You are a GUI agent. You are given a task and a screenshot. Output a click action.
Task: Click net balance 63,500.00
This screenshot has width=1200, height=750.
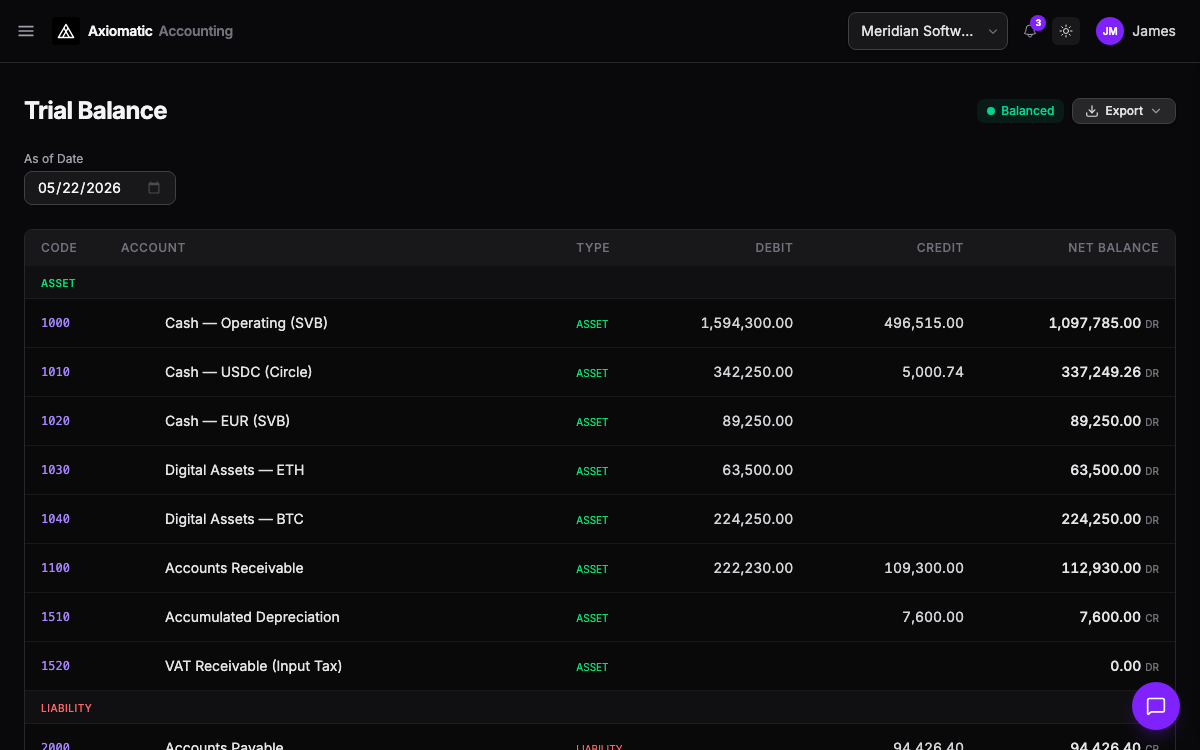tap(1106, 470)
